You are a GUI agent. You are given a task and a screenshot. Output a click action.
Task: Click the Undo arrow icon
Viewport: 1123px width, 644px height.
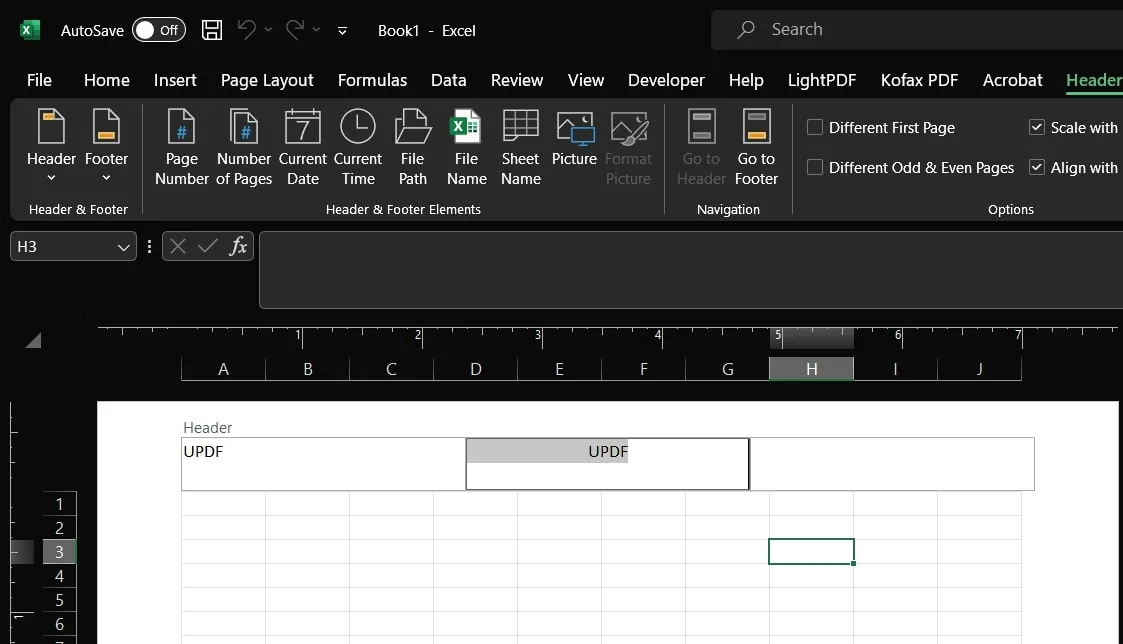247,29
